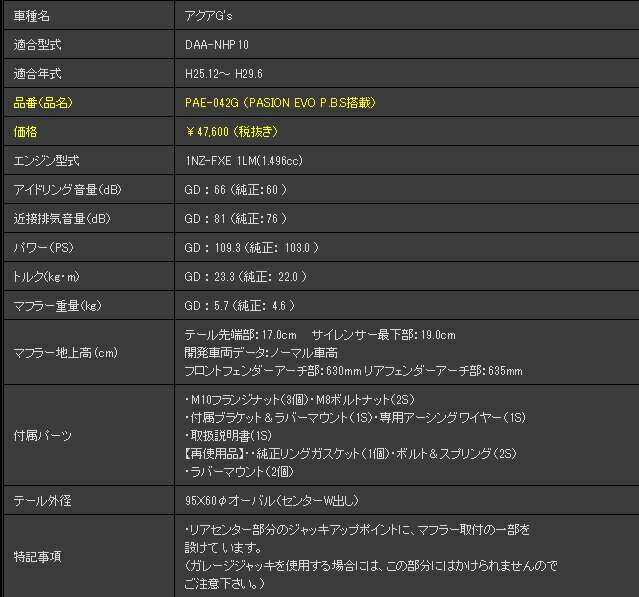This screenshot has width=639, height=597.
Task: Open the PAE-042G PASION EVO product text
Action: [x=280, y=103]
